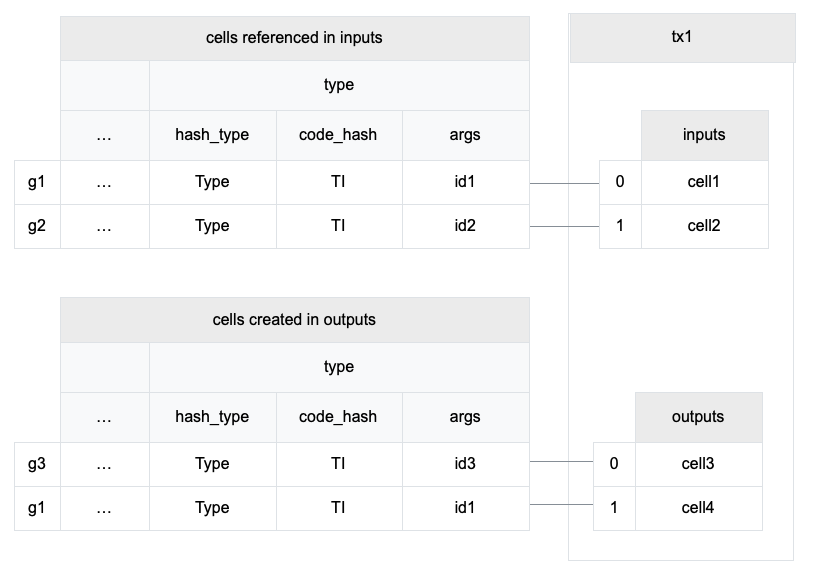Select cell3 in the outputs list
The height and width of the screenshot is (576, 814).
pyautogui.click(x=698, y=464)
